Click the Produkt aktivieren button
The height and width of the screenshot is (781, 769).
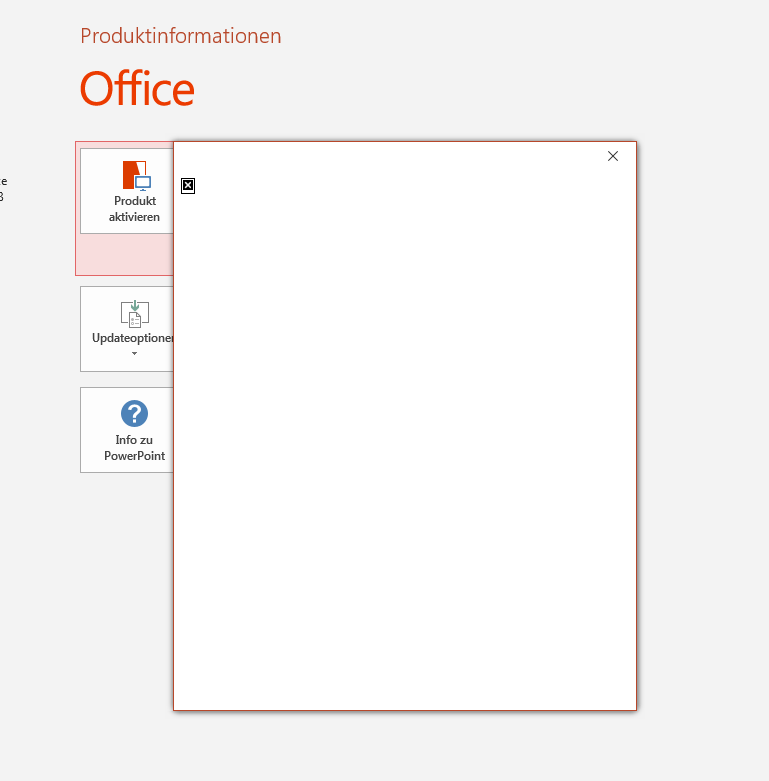tap(127, 191)
